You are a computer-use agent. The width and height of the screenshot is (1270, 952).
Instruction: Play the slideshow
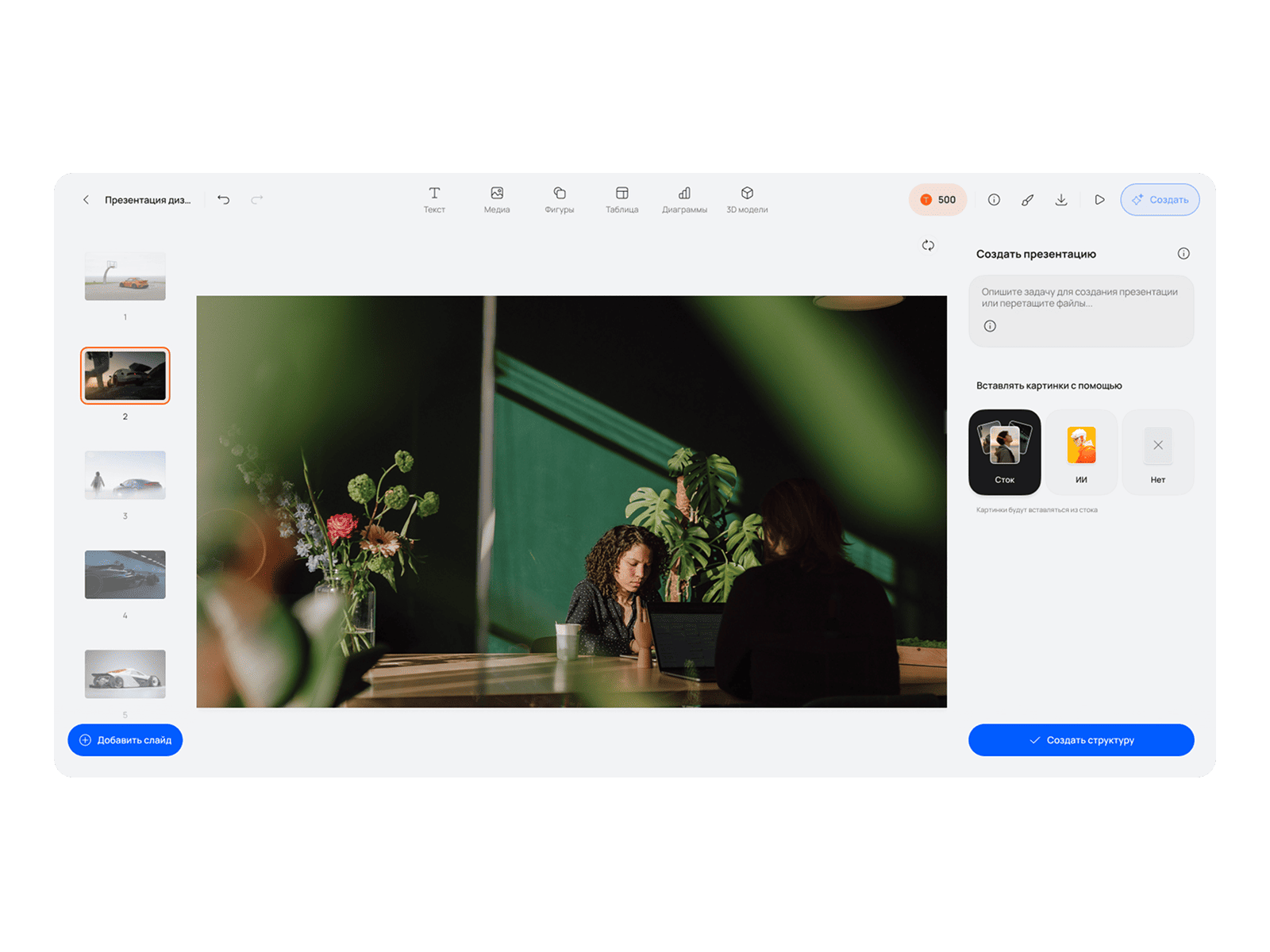coord(1099,200)
